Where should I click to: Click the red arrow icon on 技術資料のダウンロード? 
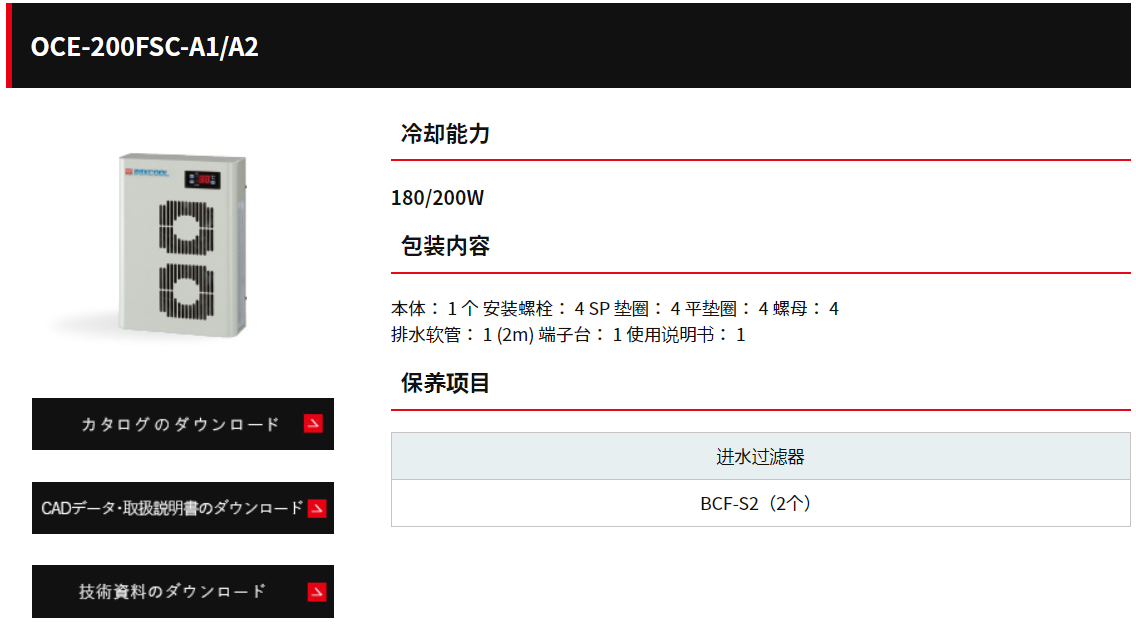click(317, 592)
